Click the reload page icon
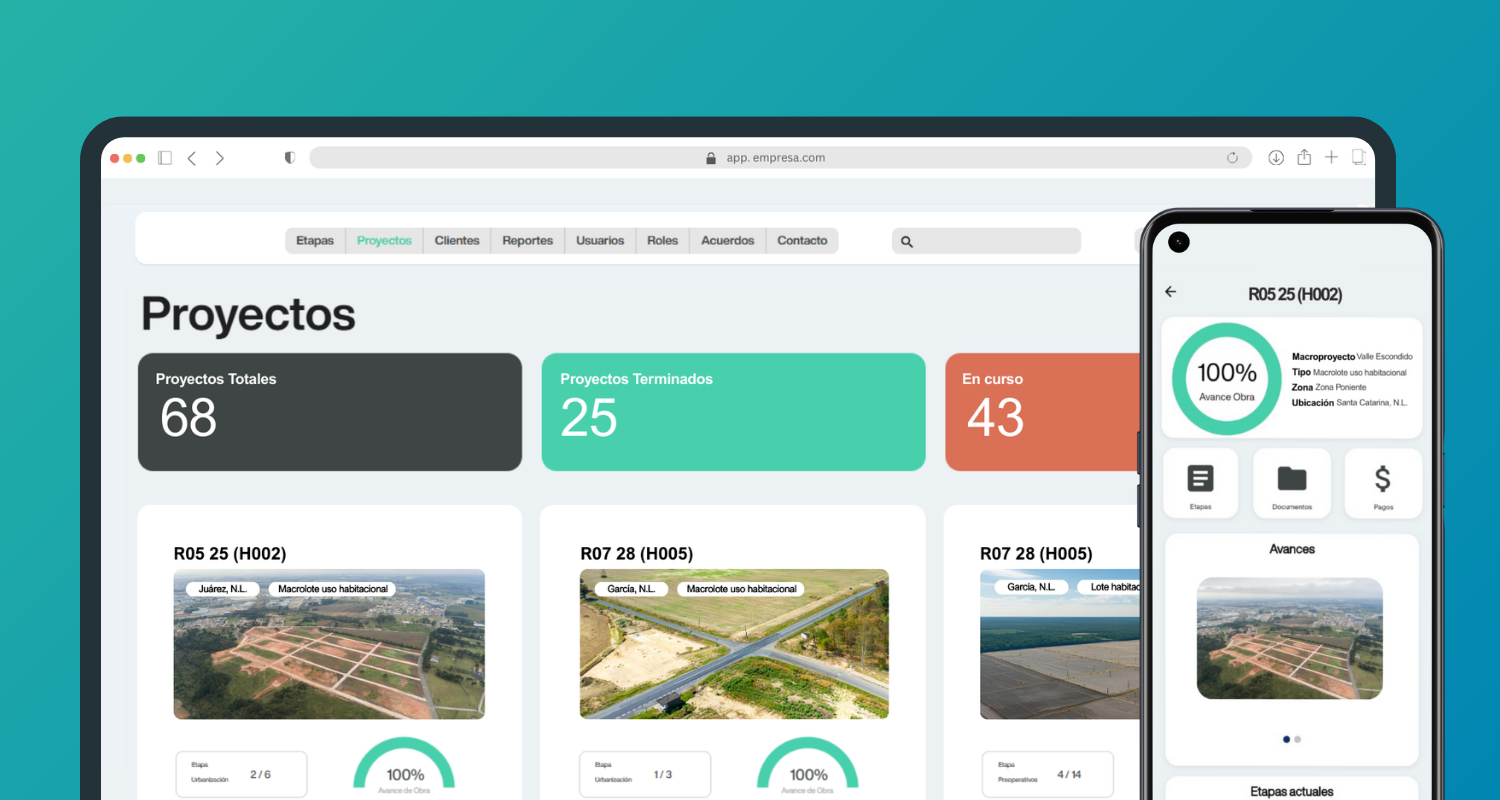 point(1232,158)
